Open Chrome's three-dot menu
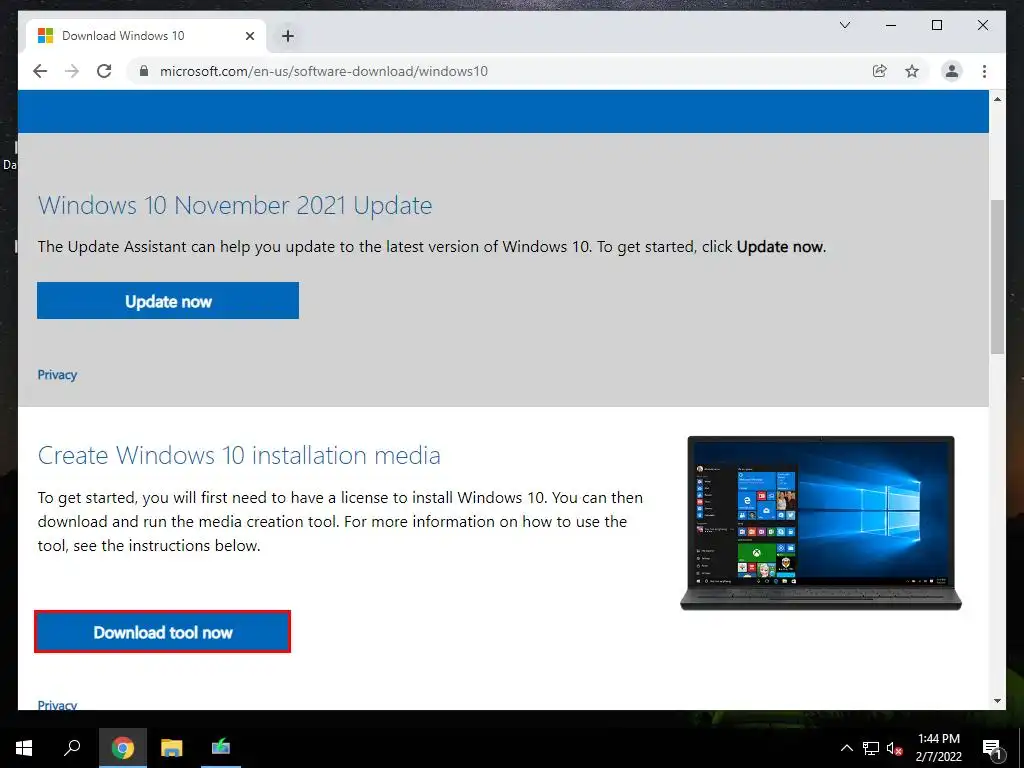This screenshot has height=768, width=1024. tap(984, 71)
